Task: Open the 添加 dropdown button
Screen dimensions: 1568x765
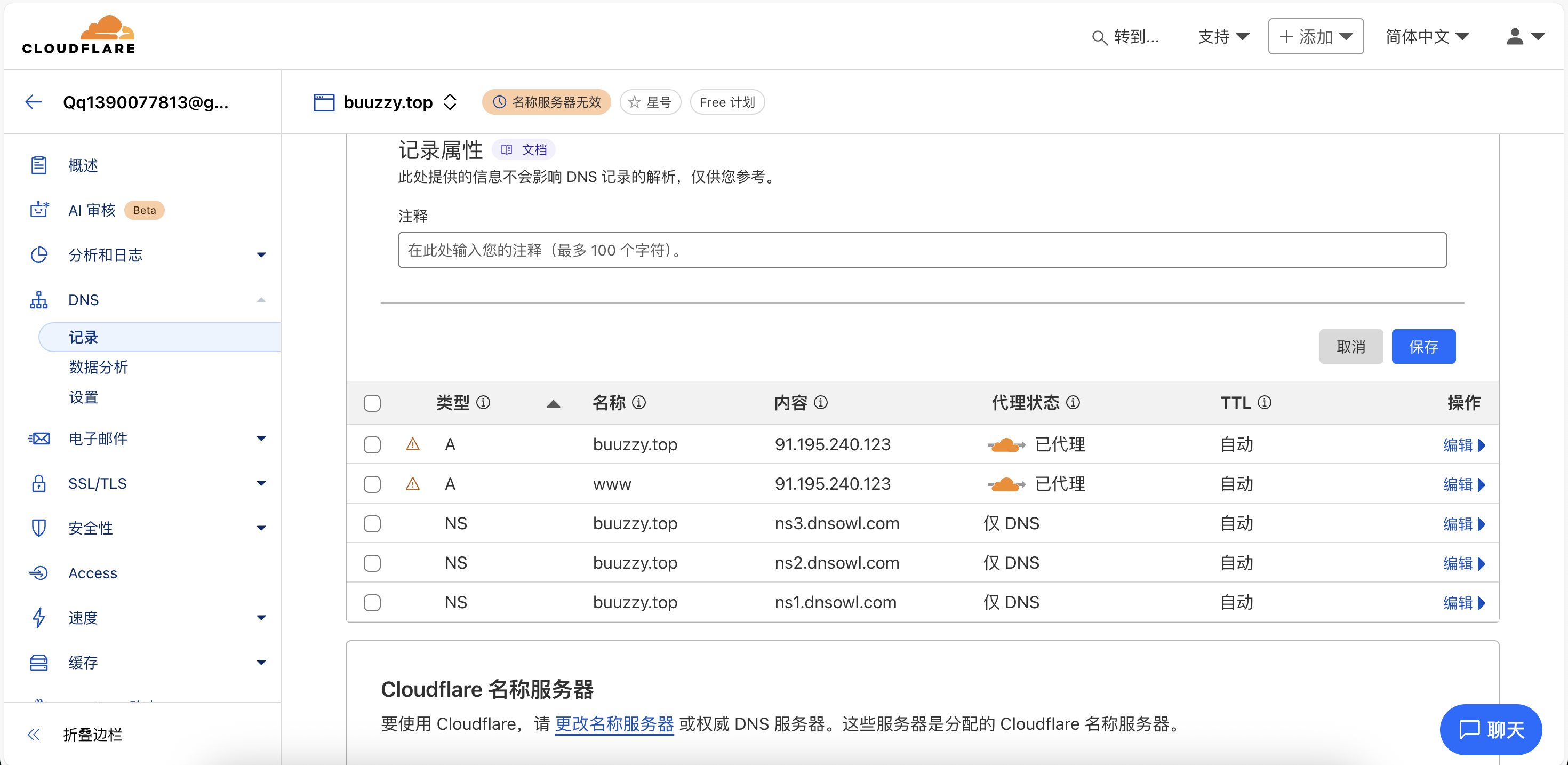Action: pyautogui.click(x=1315, y=37)
